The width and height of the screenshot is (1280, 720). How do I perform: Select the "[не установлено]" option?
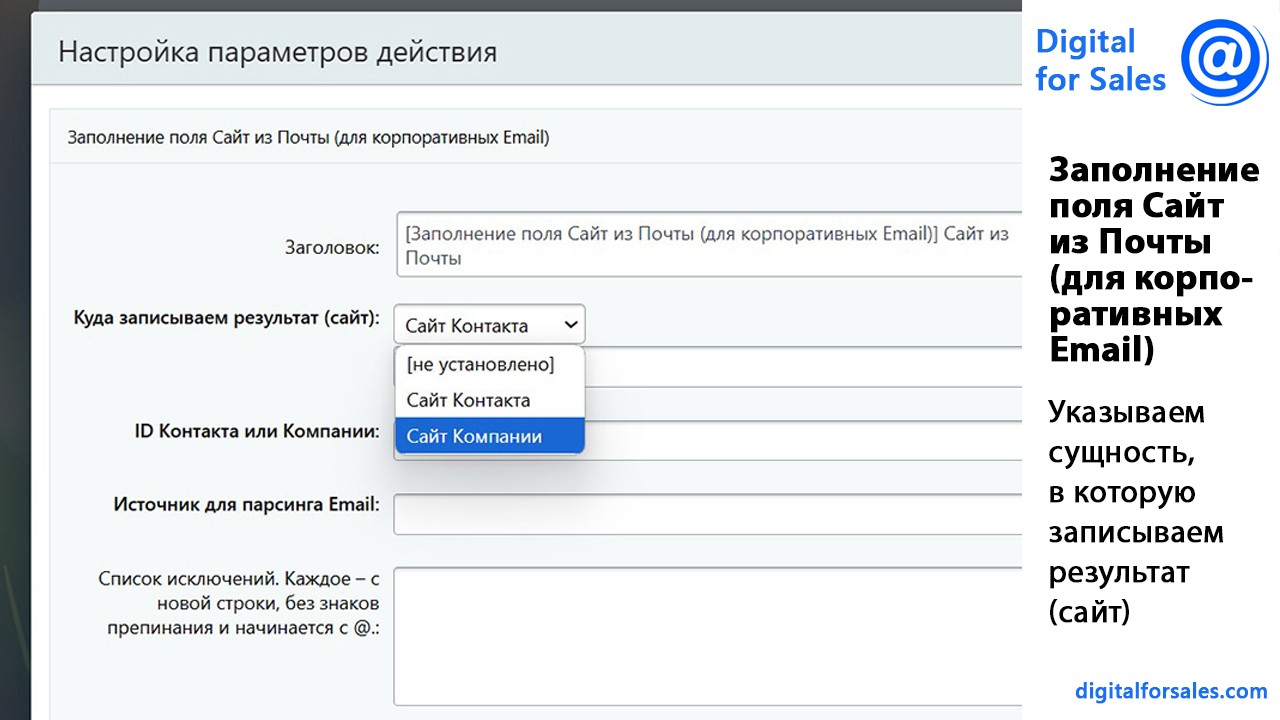coord(480,365)
